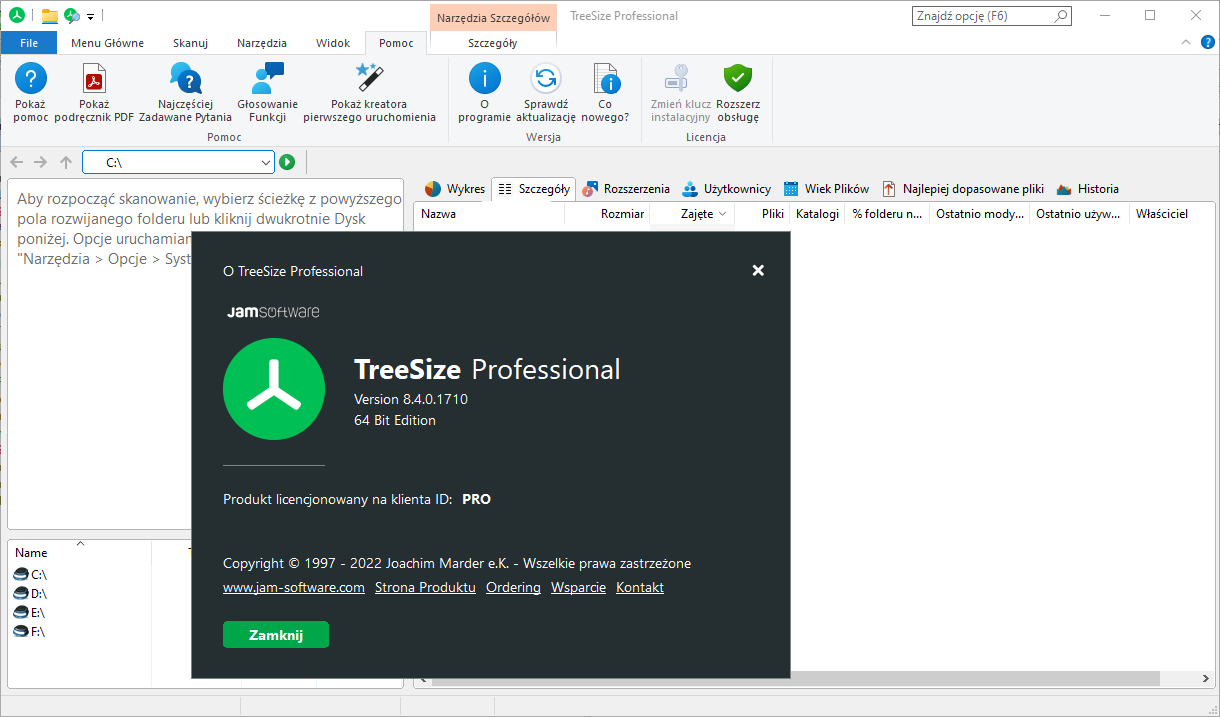Switch to Narzędzia ribbon tab
Screen dimensions: 1220x717
click(262, 43)
